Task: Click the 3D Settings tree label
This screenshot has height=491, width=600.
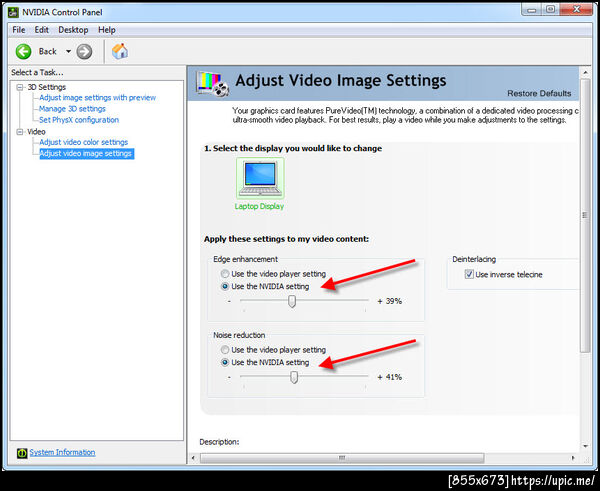Action: point(46,87)
